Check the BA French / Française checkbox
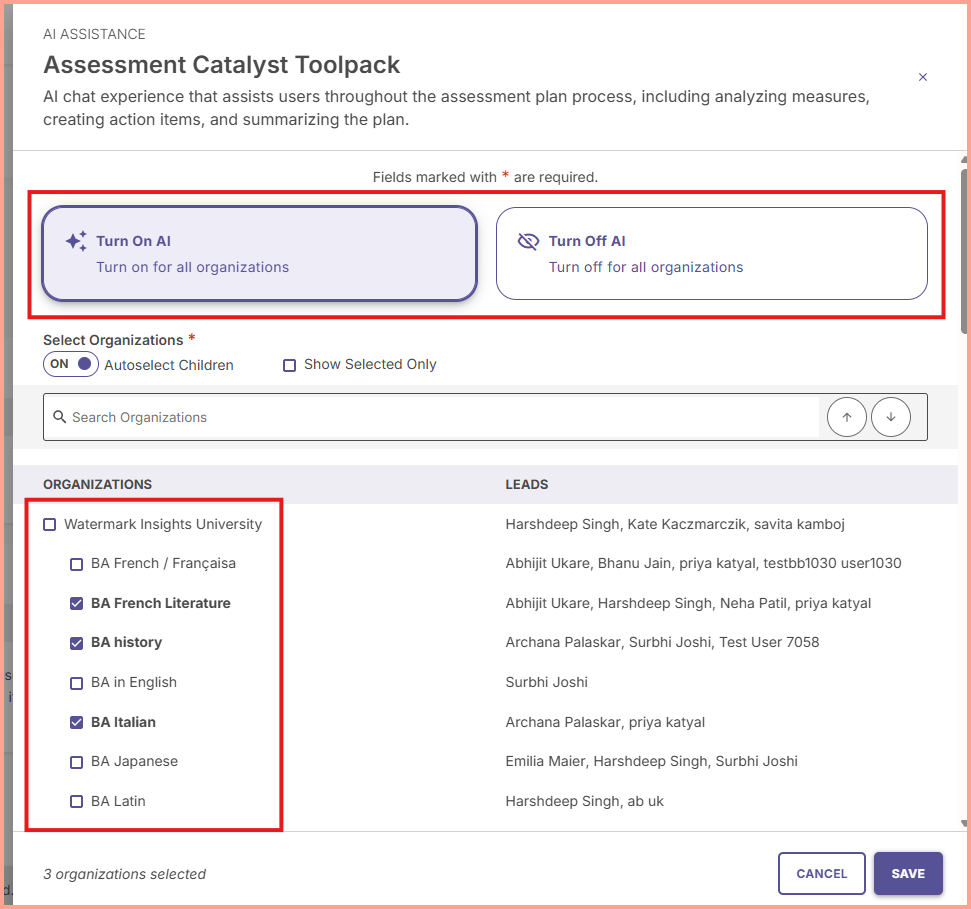 pyautogui.click(x=76, y=565)
